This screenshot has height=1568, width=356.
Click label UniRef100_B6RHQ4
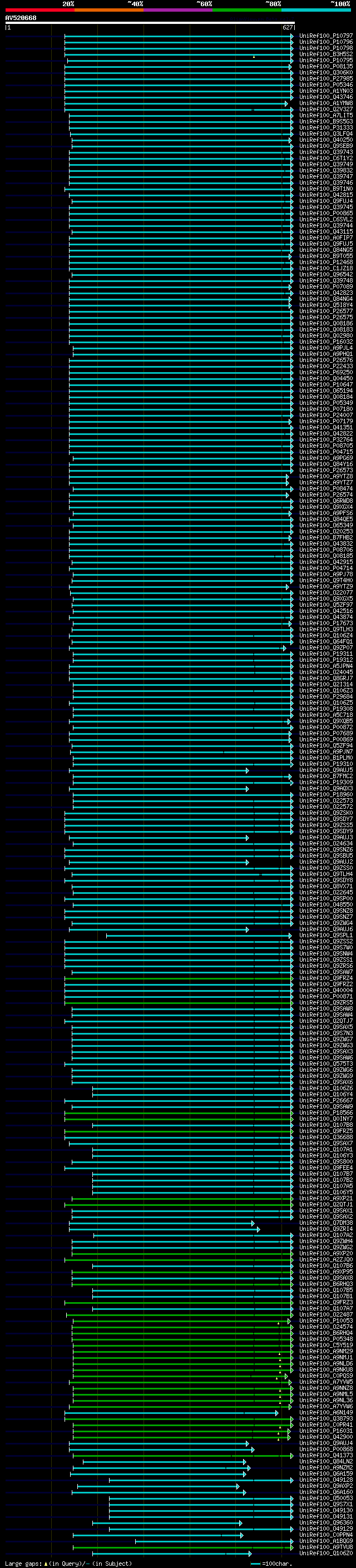pos(326,1333)
